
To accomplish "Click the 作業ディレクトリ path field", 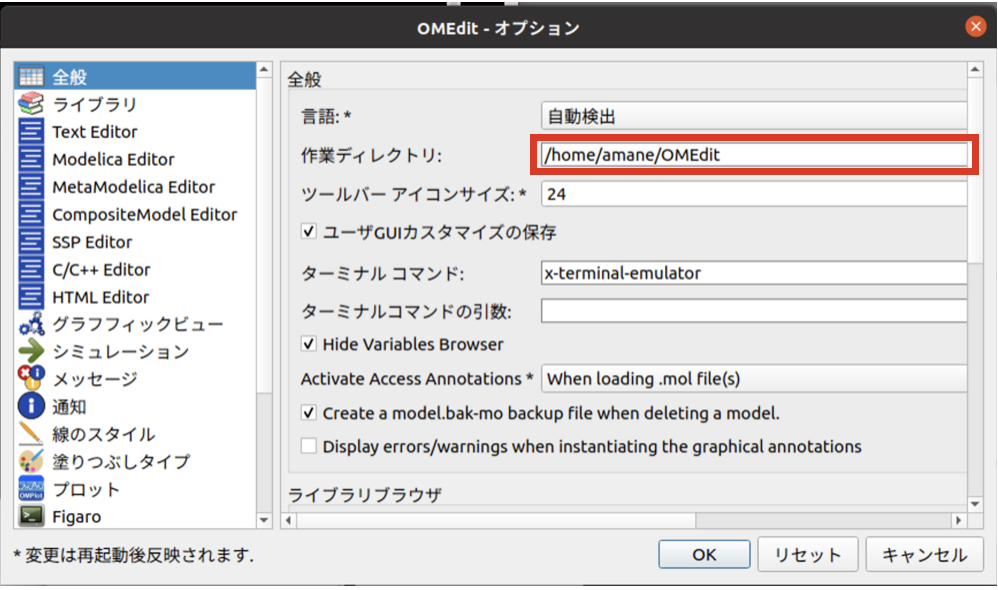I will (x=754, y=155).
